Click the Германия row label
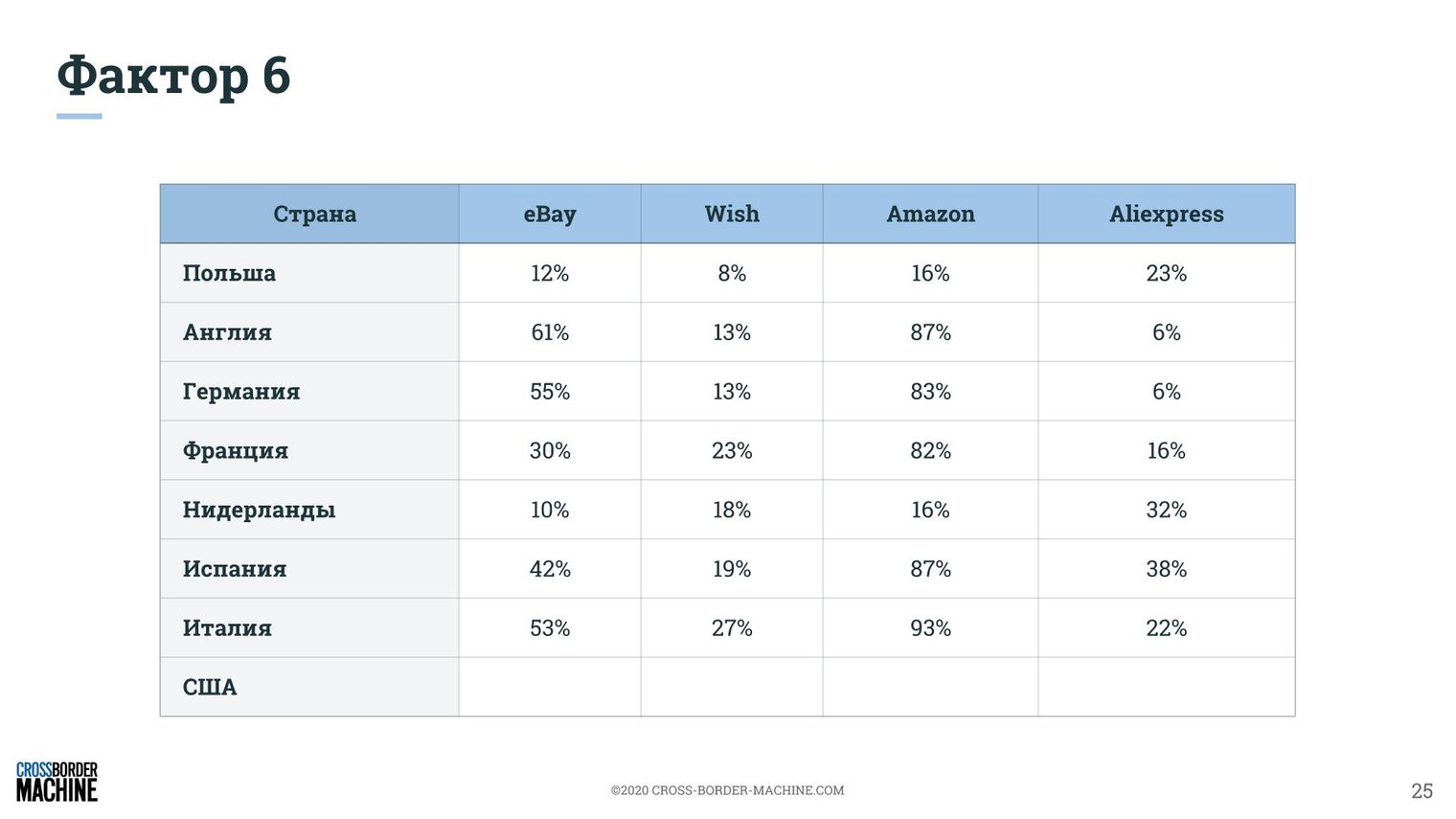Image resolution: width=1456 pixels, height=819 pixels. [241, 392]
